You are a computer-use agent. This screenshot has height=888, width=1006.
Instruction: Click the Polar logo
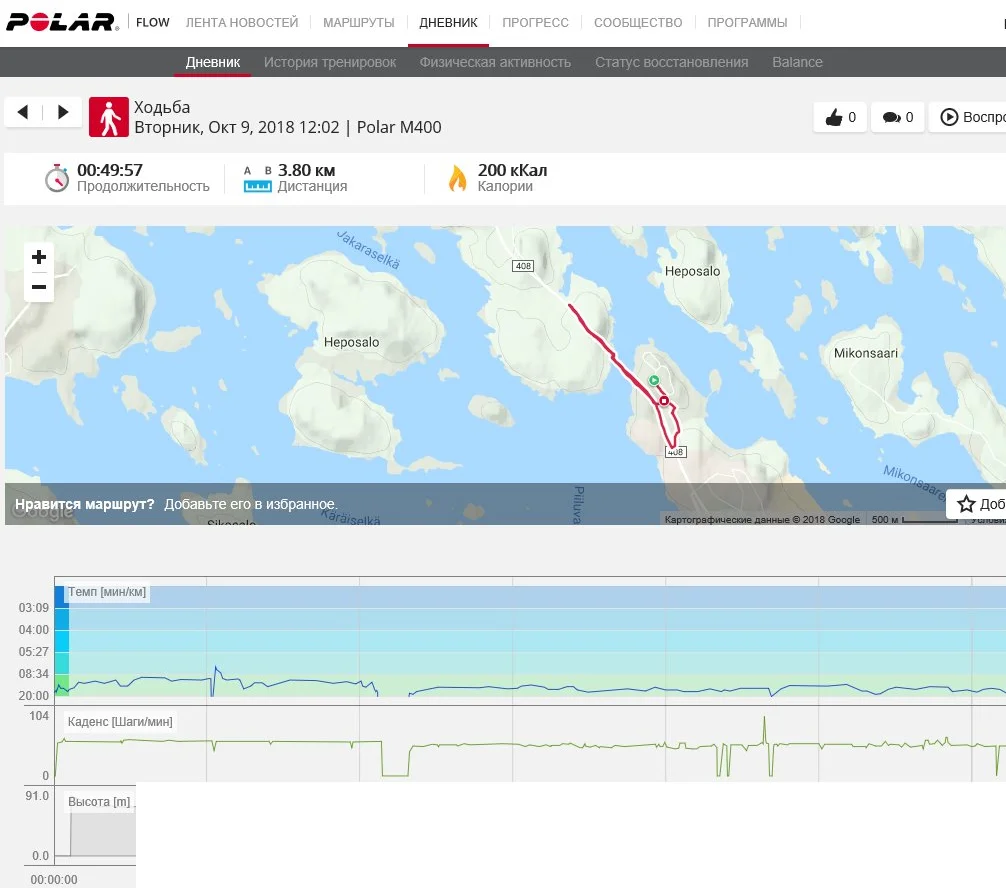62,22
